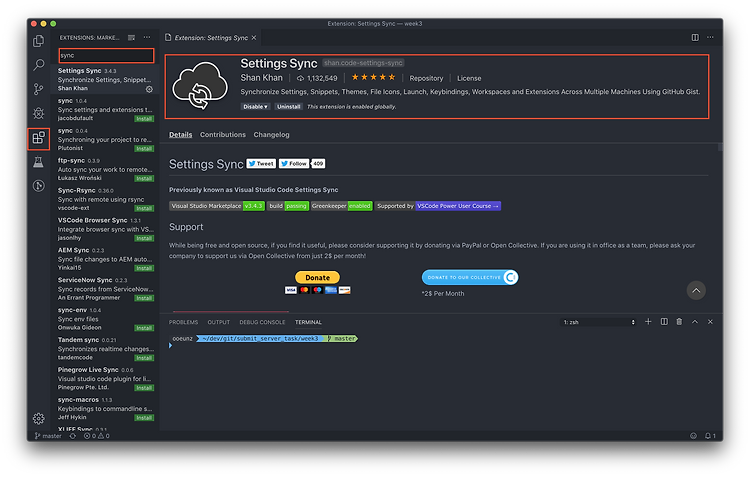Focus the extensions search box containing 'sync'
The width and height of the screenshot is (750, 477).
pyautogui.click(x=106, y=55)
